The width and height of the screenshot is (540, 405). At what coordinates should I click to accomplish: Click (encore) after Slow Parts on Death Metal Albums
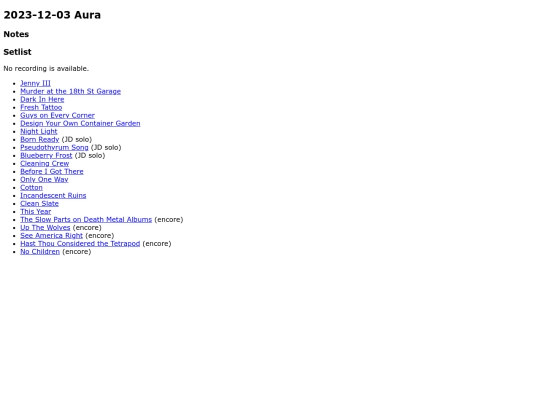tap(169, 219)
